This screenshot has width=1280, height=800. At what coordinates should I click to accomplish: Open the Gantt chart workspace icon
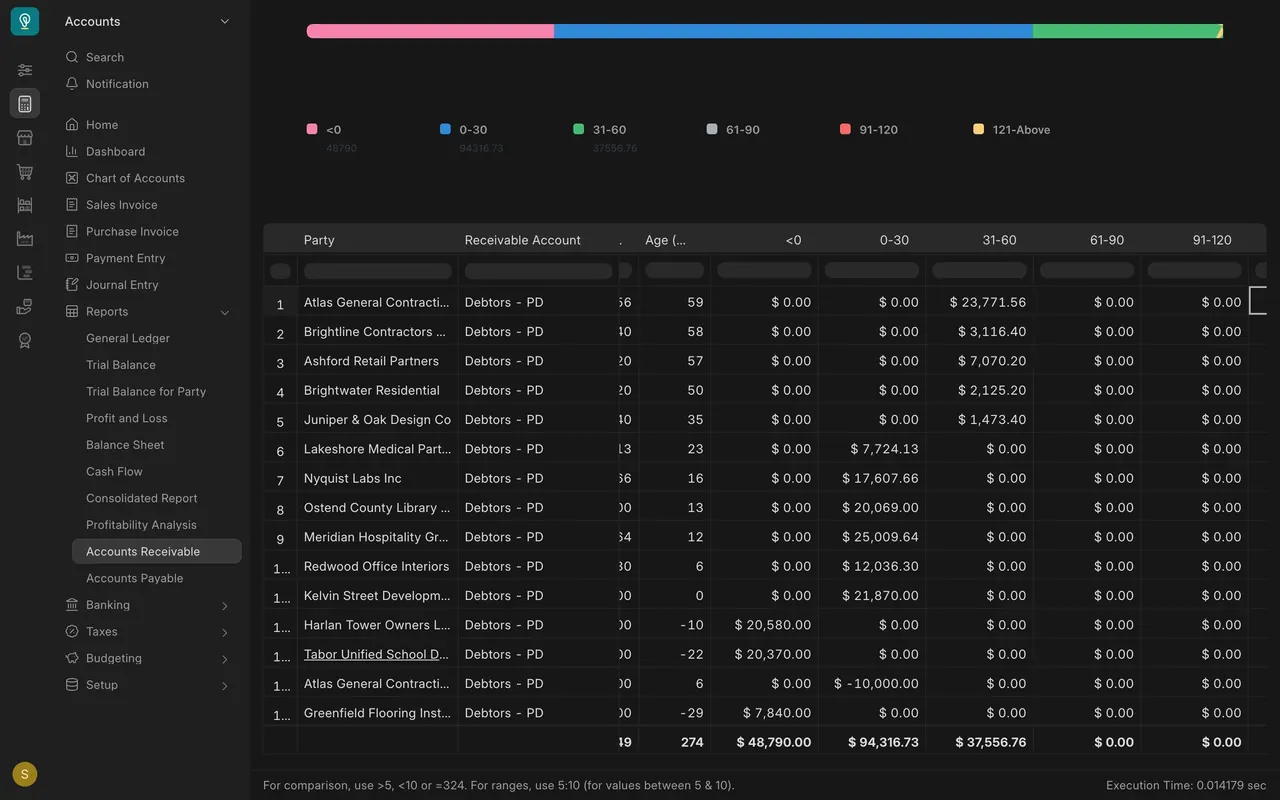pos(25,272)
